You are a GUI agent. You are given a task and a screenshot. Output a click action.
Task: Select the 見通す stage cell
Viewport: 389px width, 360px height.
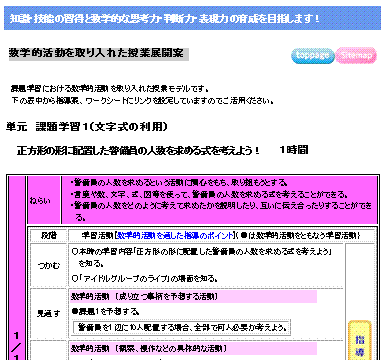click(x=49, y=314)
